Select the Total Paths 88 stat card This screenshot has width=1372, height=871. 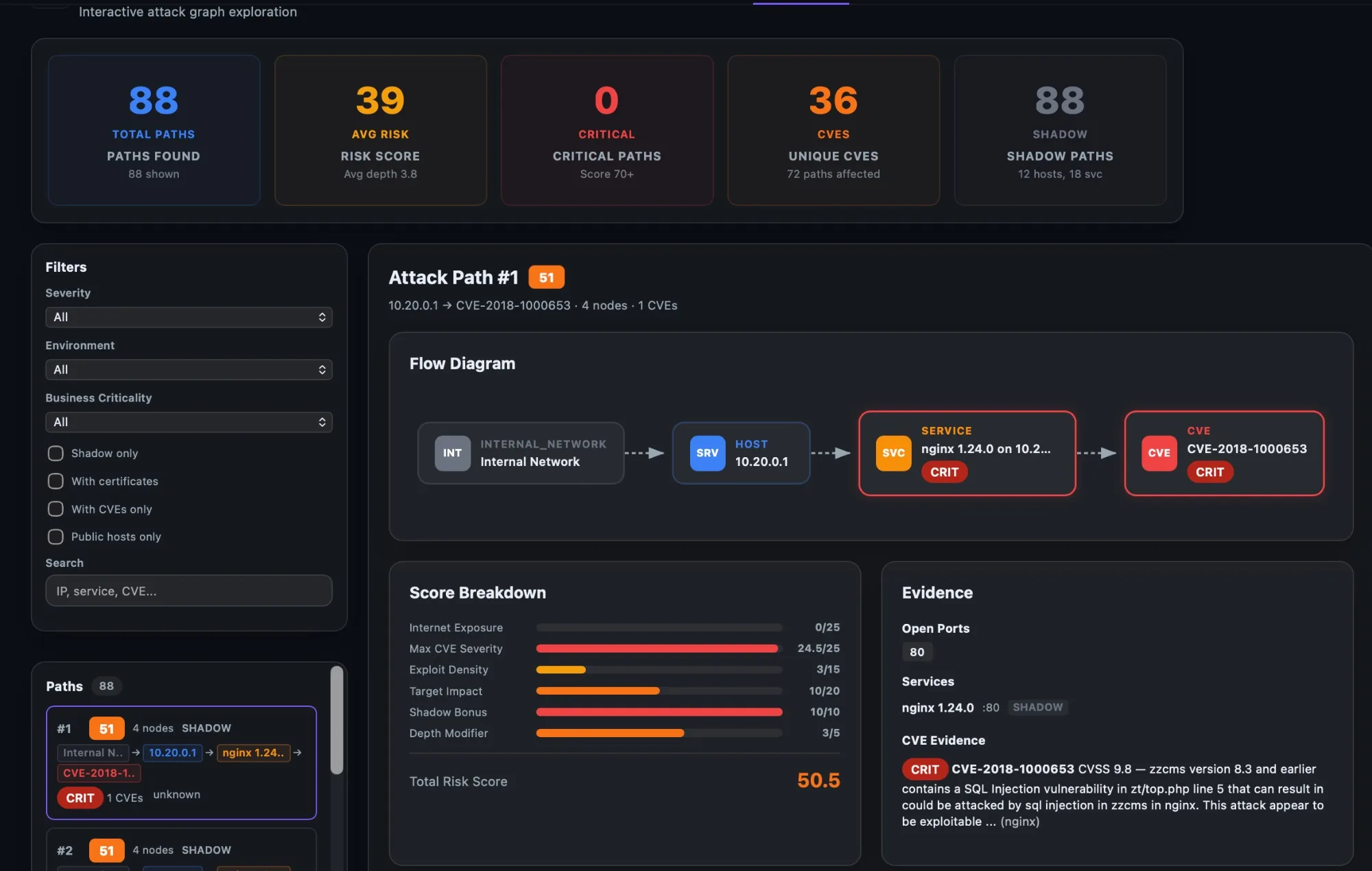[154, 130]
